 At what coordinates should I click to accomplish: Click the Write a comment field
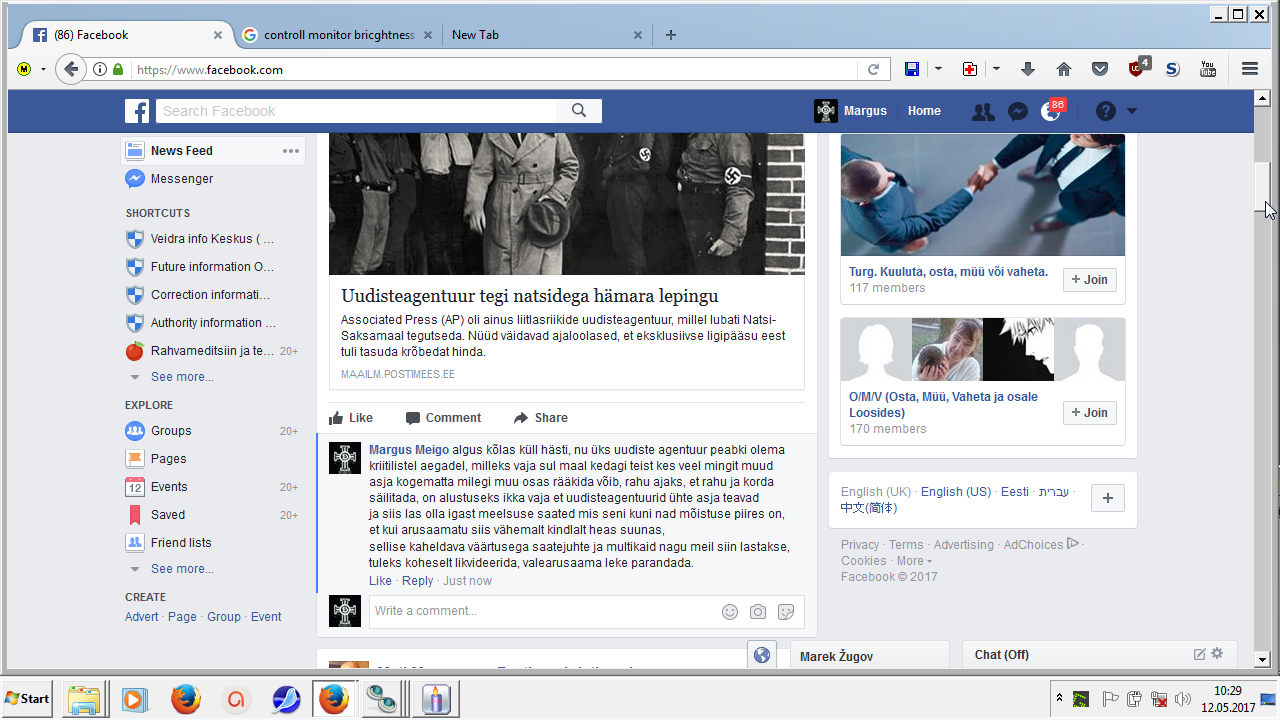(540, 611)
